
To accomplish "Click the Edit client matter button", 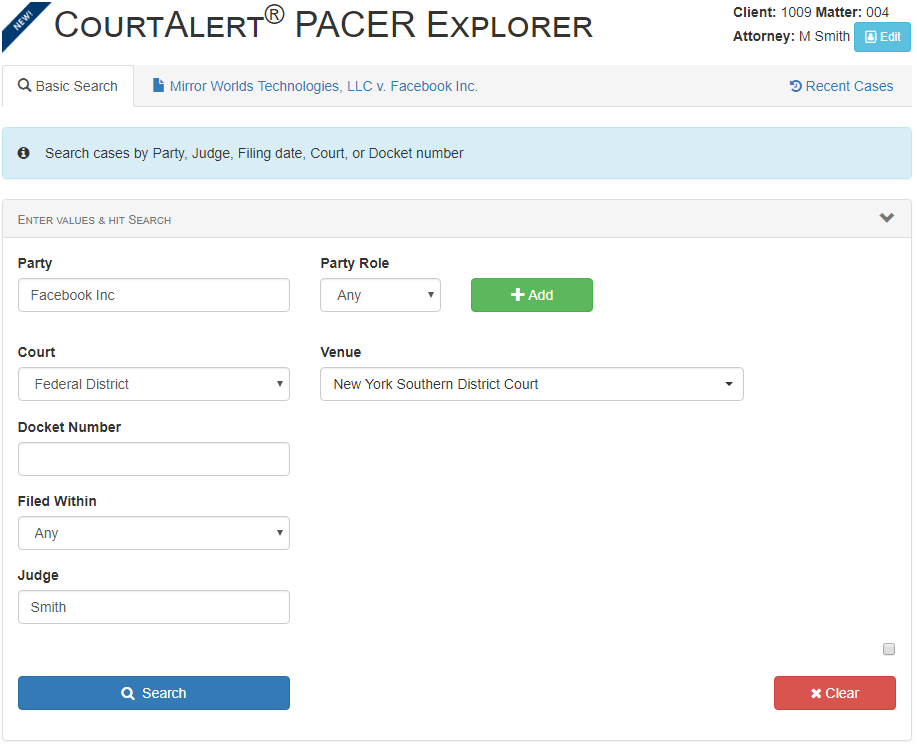I will [x=881, y=37].
